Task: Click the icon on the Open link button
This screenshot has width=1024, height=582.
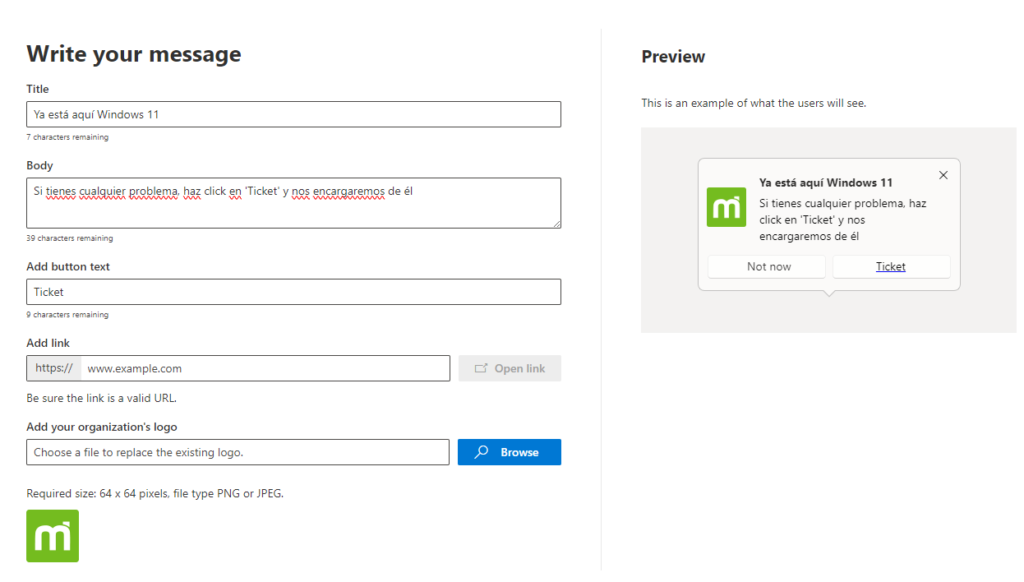Action: pos(481,368)
